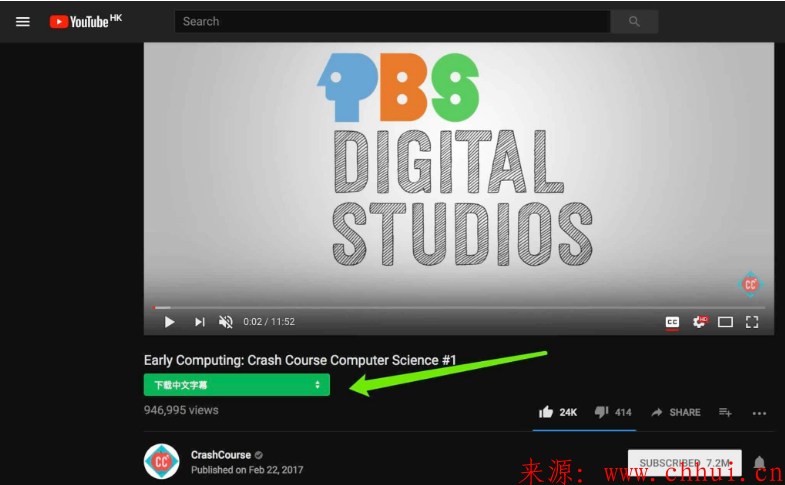Open CrashCourse channel avatar
The image size is (785, 485).
(x=162, y=461)
